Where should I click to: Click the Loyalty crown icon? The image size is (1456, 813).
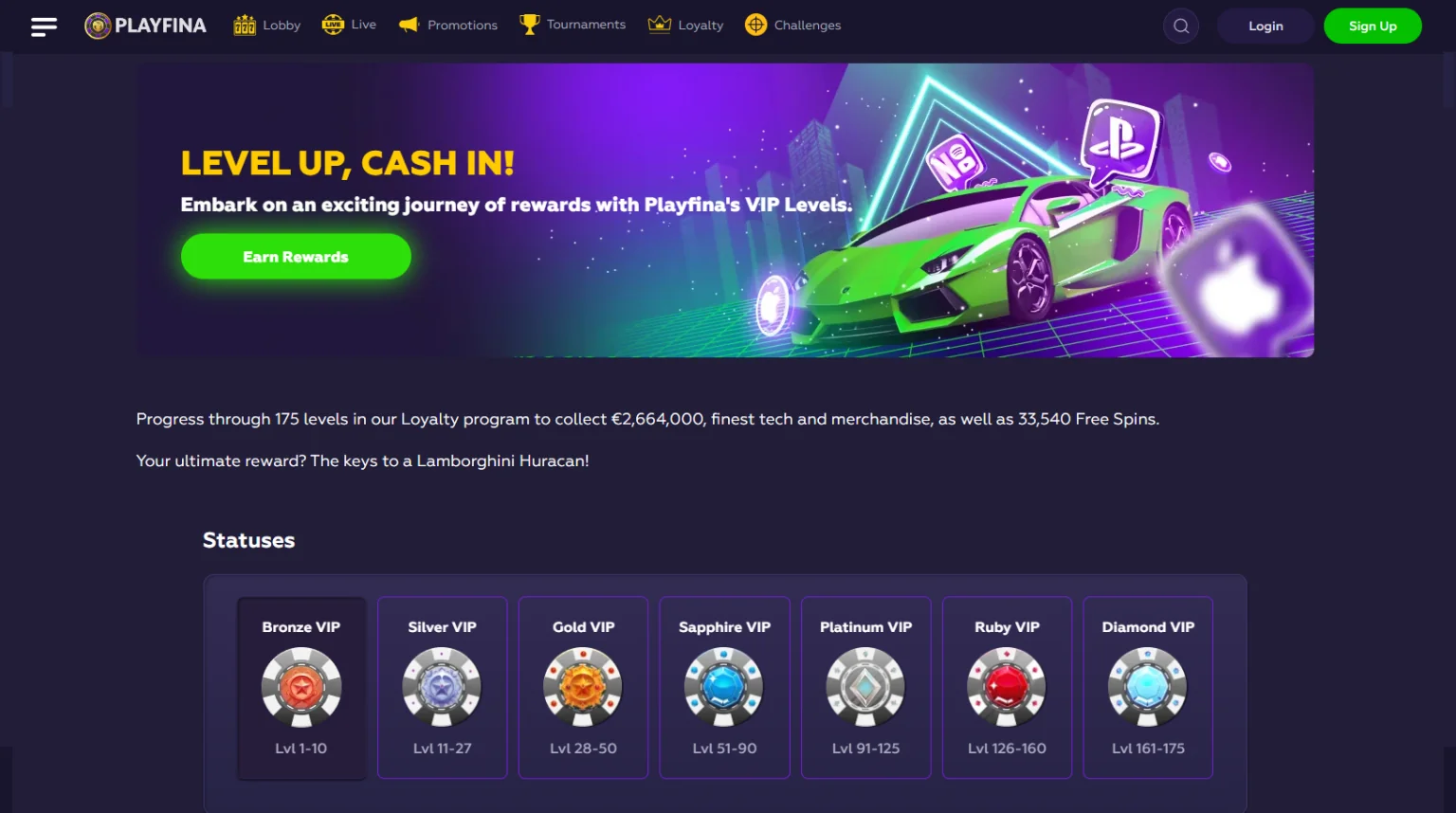660,25
